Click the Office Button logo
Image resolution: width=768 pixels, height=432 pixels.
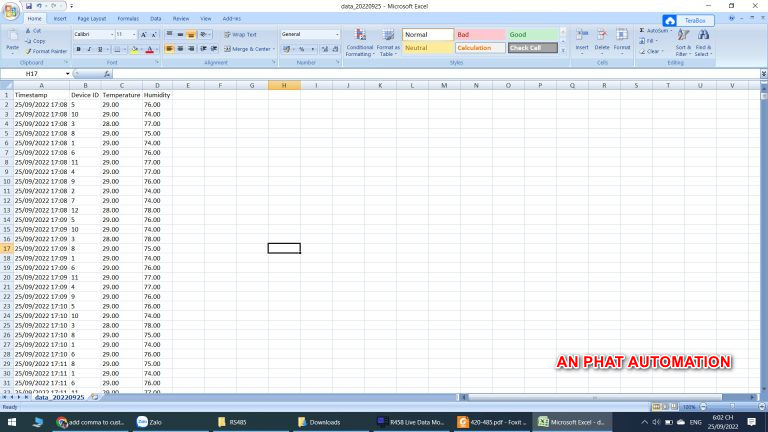(x=11, y=11)
